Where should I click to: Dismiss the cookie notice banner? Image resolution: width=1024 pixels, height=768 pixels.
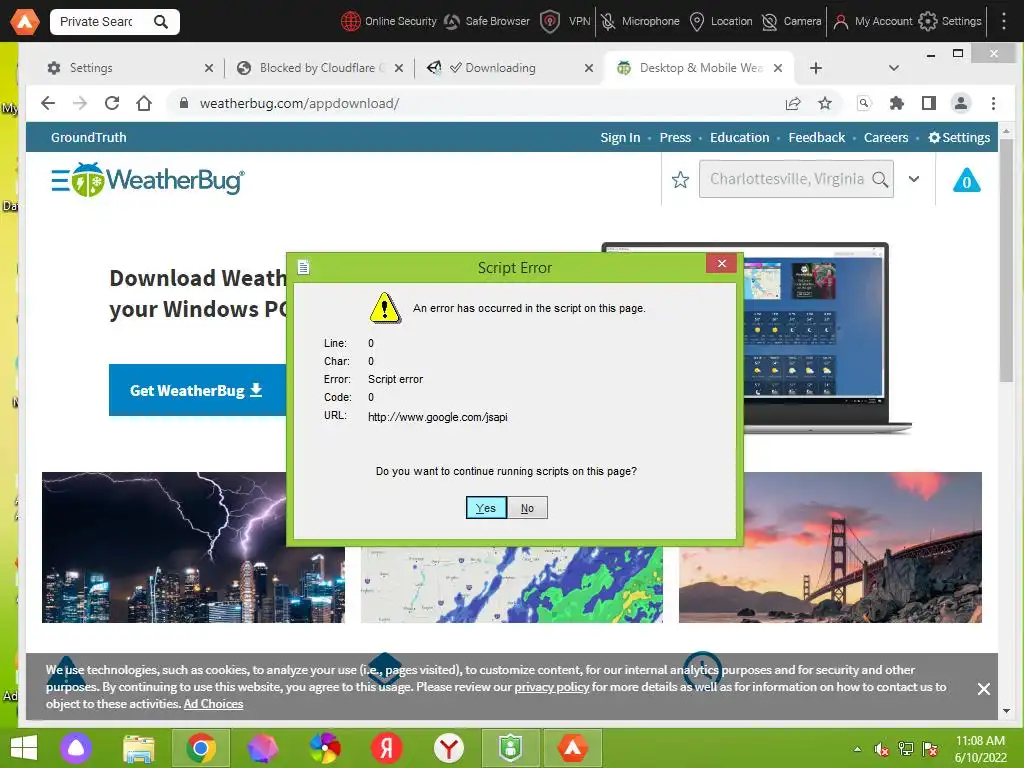(x=984, y=688)
